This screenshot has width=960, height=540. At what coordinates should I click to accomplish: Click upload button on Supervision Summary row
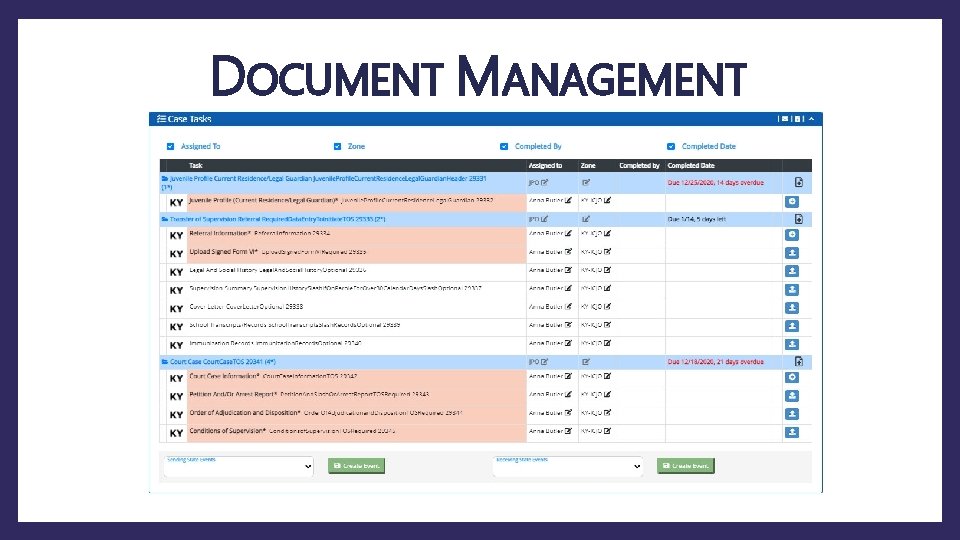tap(792, 290)
